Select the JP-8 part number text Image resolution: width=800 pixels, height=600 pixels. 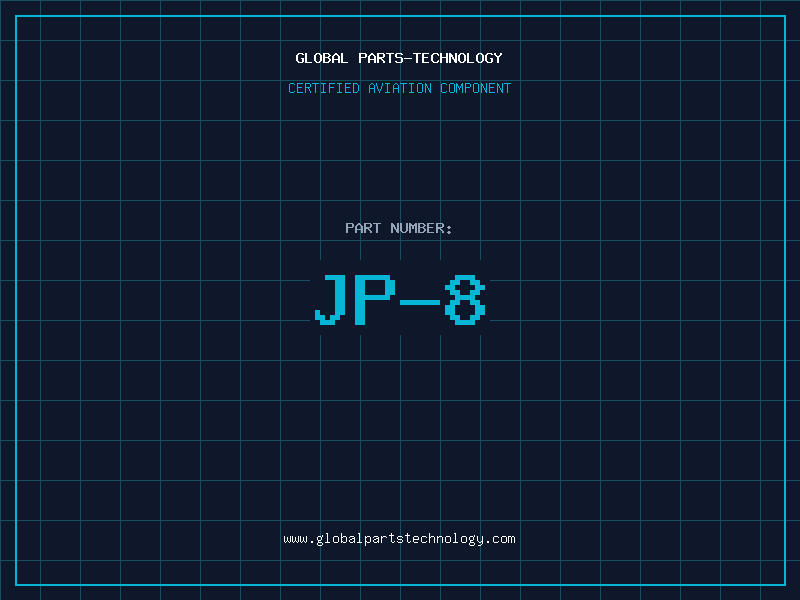click(400, 299)
